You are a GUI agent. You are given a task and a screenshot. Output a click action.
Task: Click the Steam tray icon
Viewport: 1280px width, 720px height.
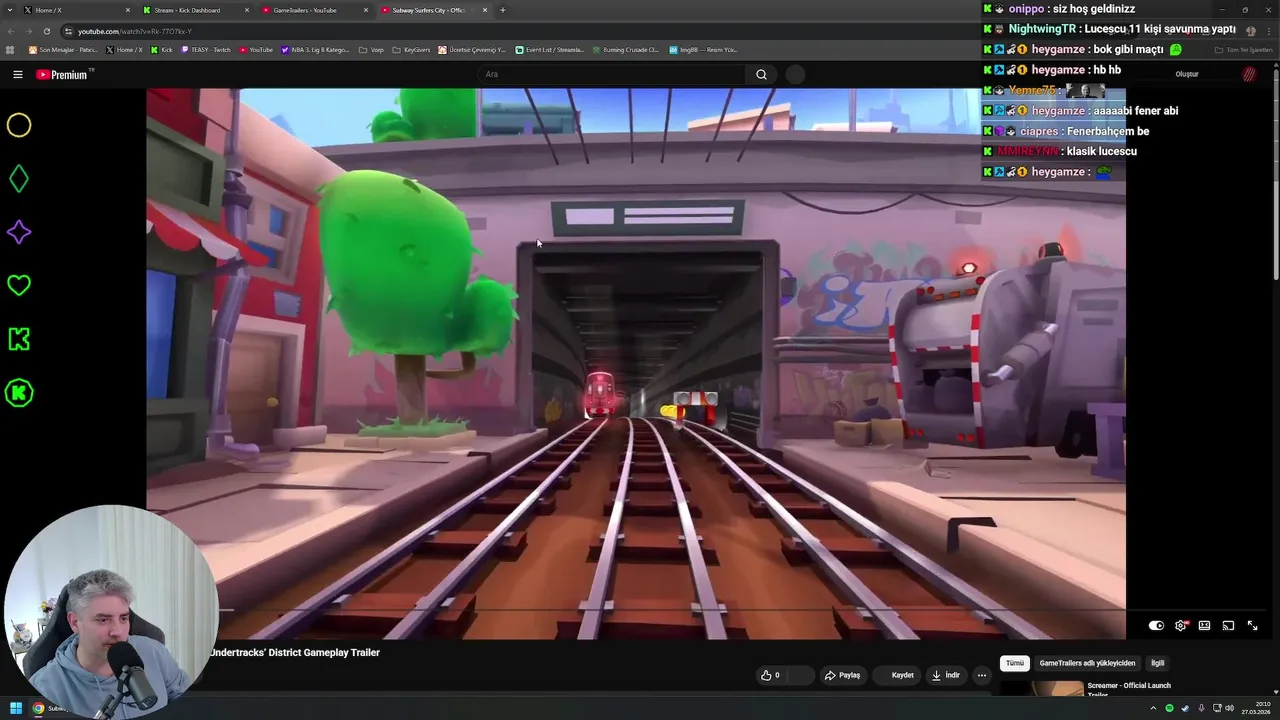pos(1184,708)
